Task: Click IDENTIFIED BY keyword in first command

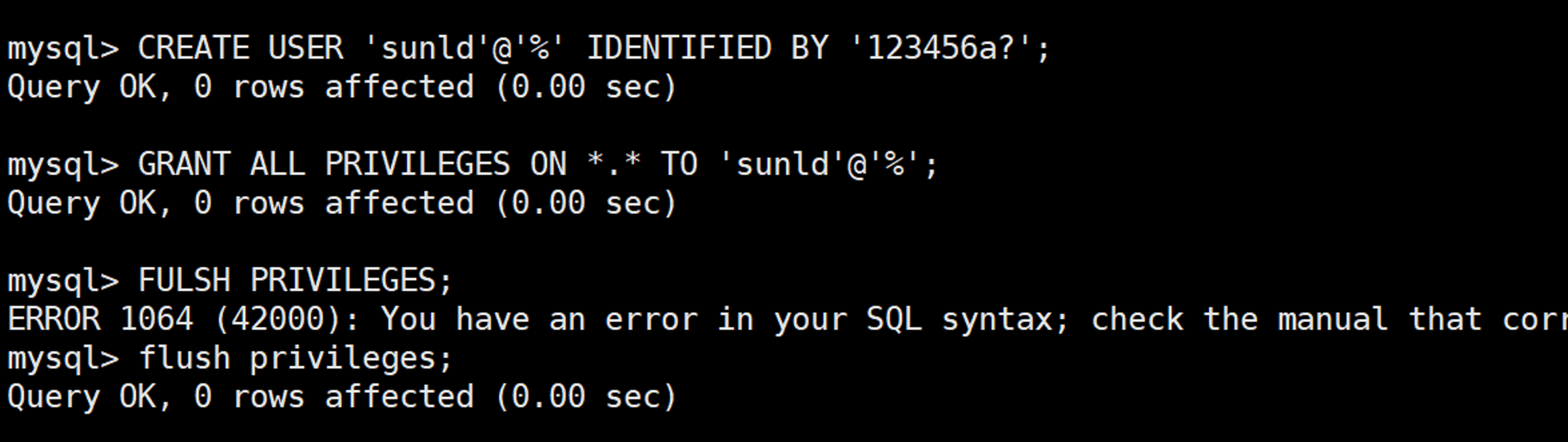Action: (707, 48)
